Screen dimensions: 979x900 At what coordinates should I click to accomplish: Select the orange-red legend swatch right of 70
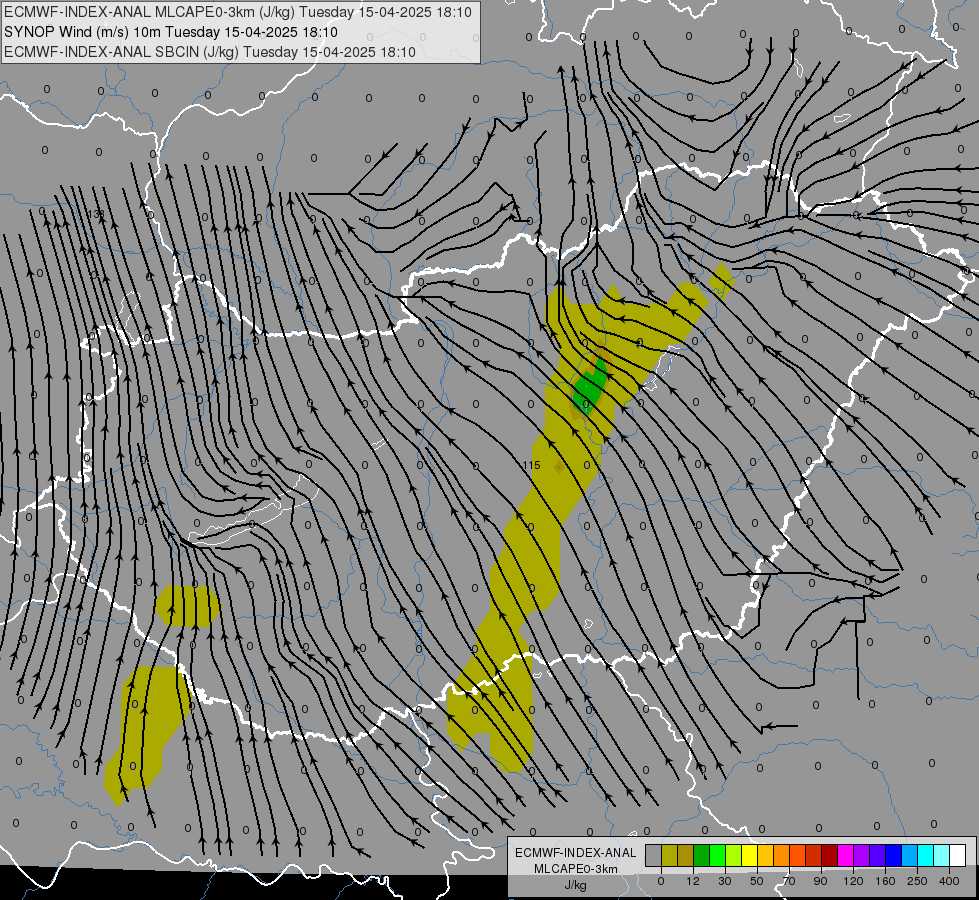(798, 855)
